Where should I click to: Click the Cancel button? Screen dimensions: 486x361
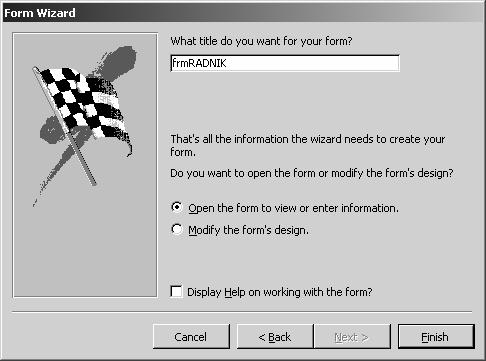(191, 337)
